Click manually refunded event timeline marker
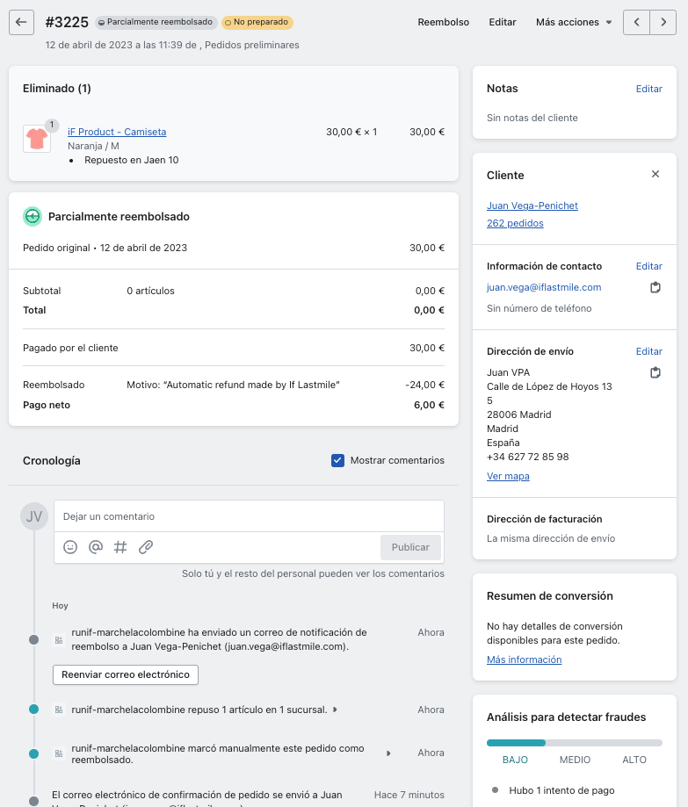Viewport: 688px width, 807px height. pyautogui.click(x=34, y=753)
